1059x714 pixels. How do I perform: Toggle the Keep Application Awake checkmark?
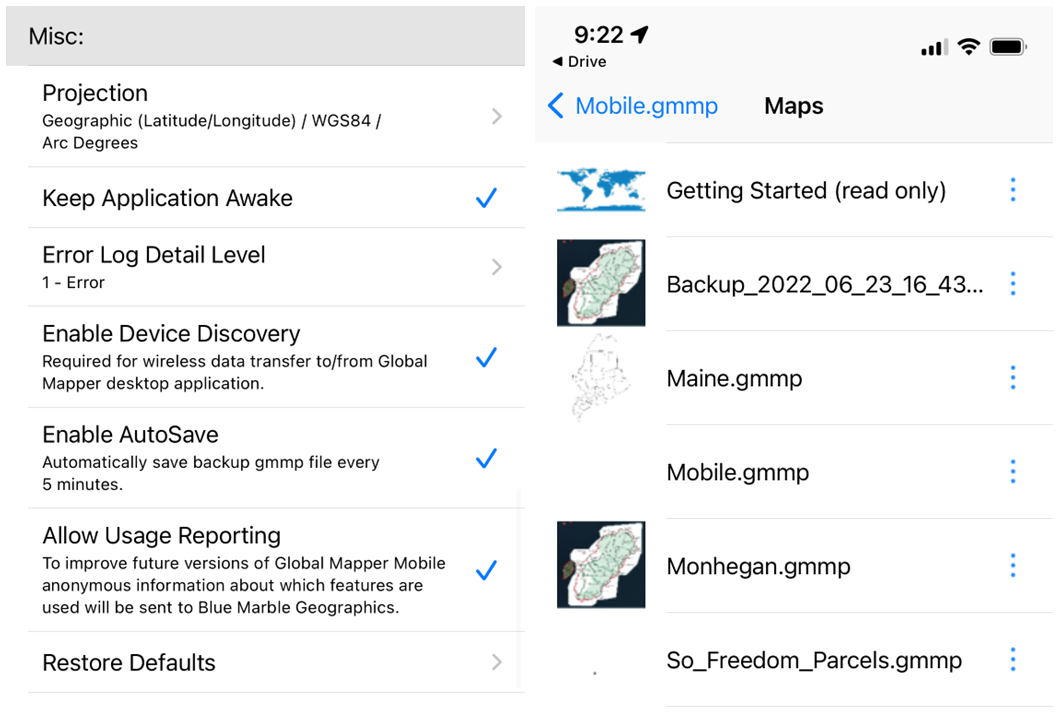tap(486, 198)
